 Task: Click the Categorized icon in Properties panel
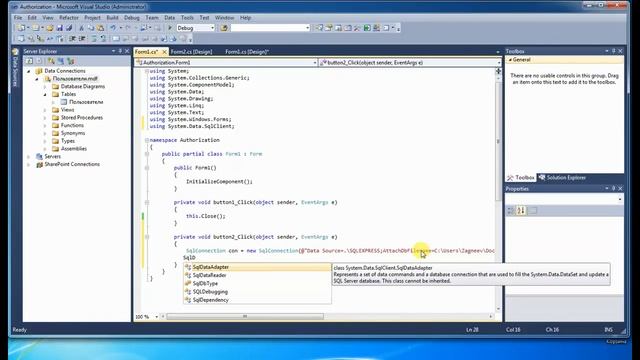point(510,210)
